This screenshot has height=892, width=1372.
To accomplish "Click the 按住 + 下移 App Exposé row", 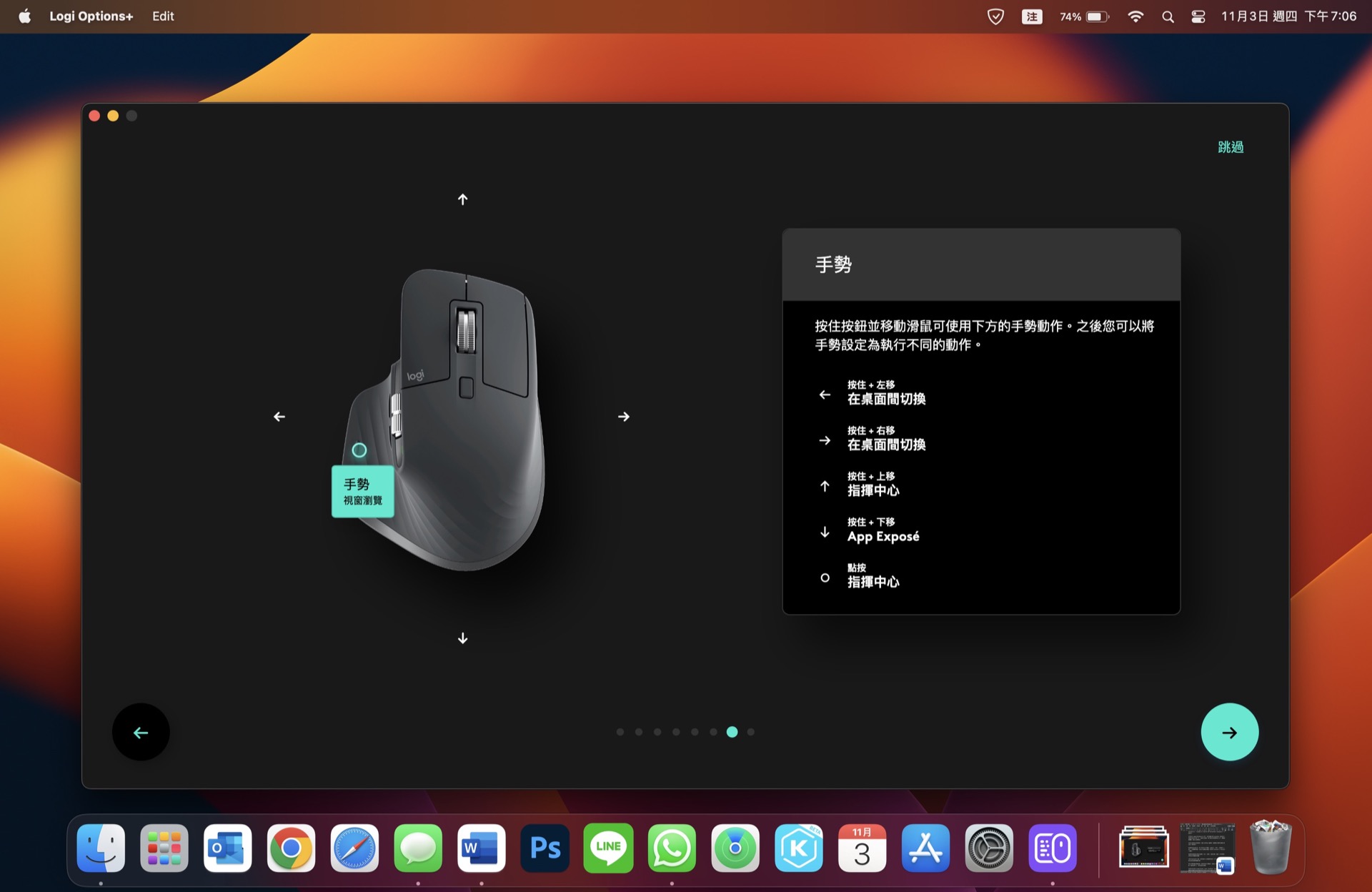I will pos(869,530).
